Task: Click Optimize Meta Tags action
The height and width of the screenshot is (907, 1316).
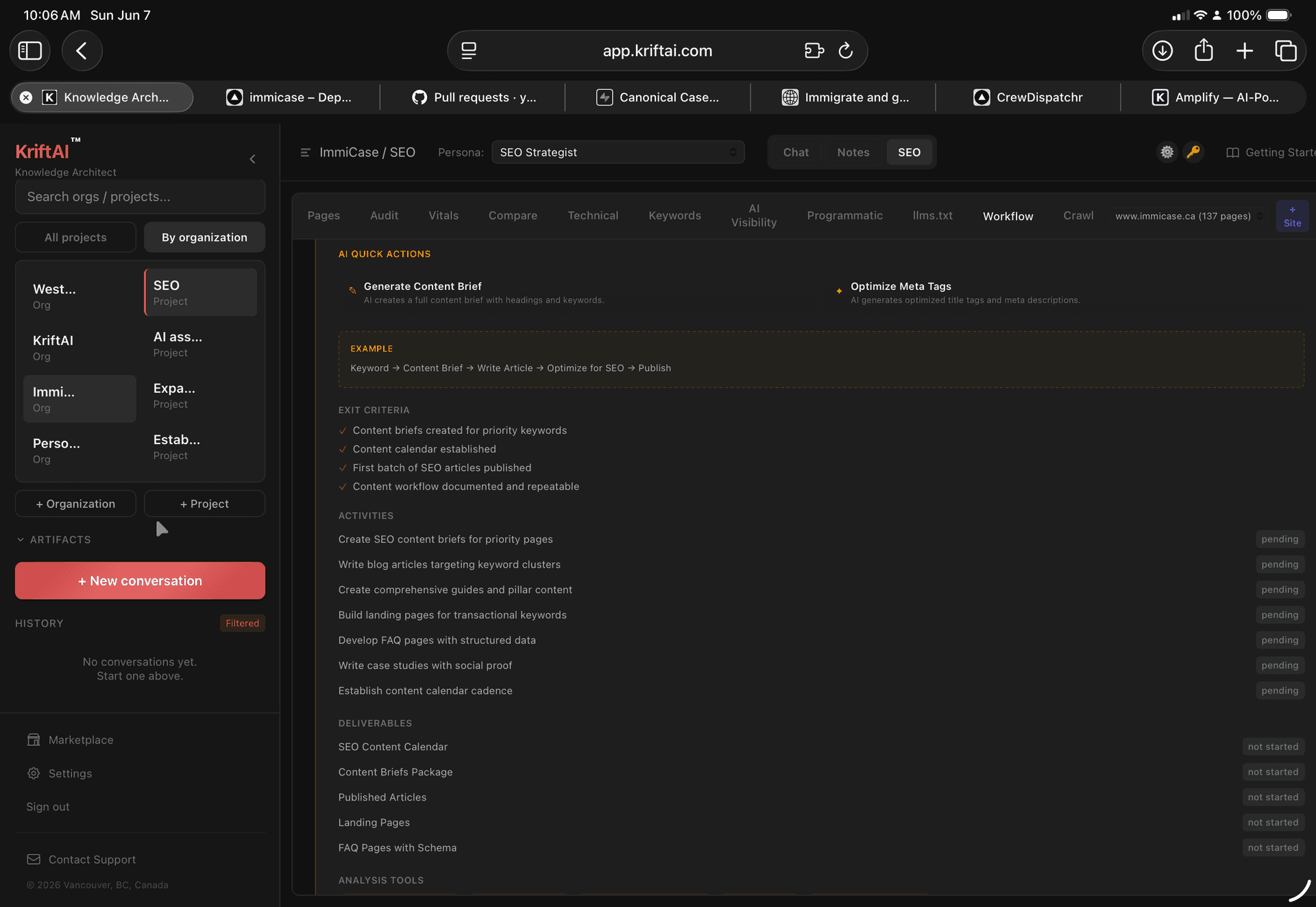Action: [1065, 293]
